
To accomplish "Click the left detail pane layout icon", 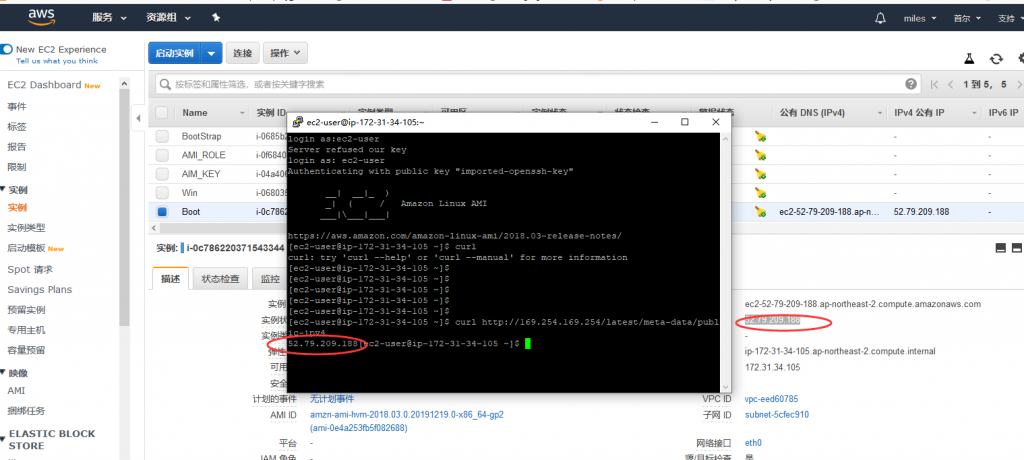I will (x=1000, y=248).
